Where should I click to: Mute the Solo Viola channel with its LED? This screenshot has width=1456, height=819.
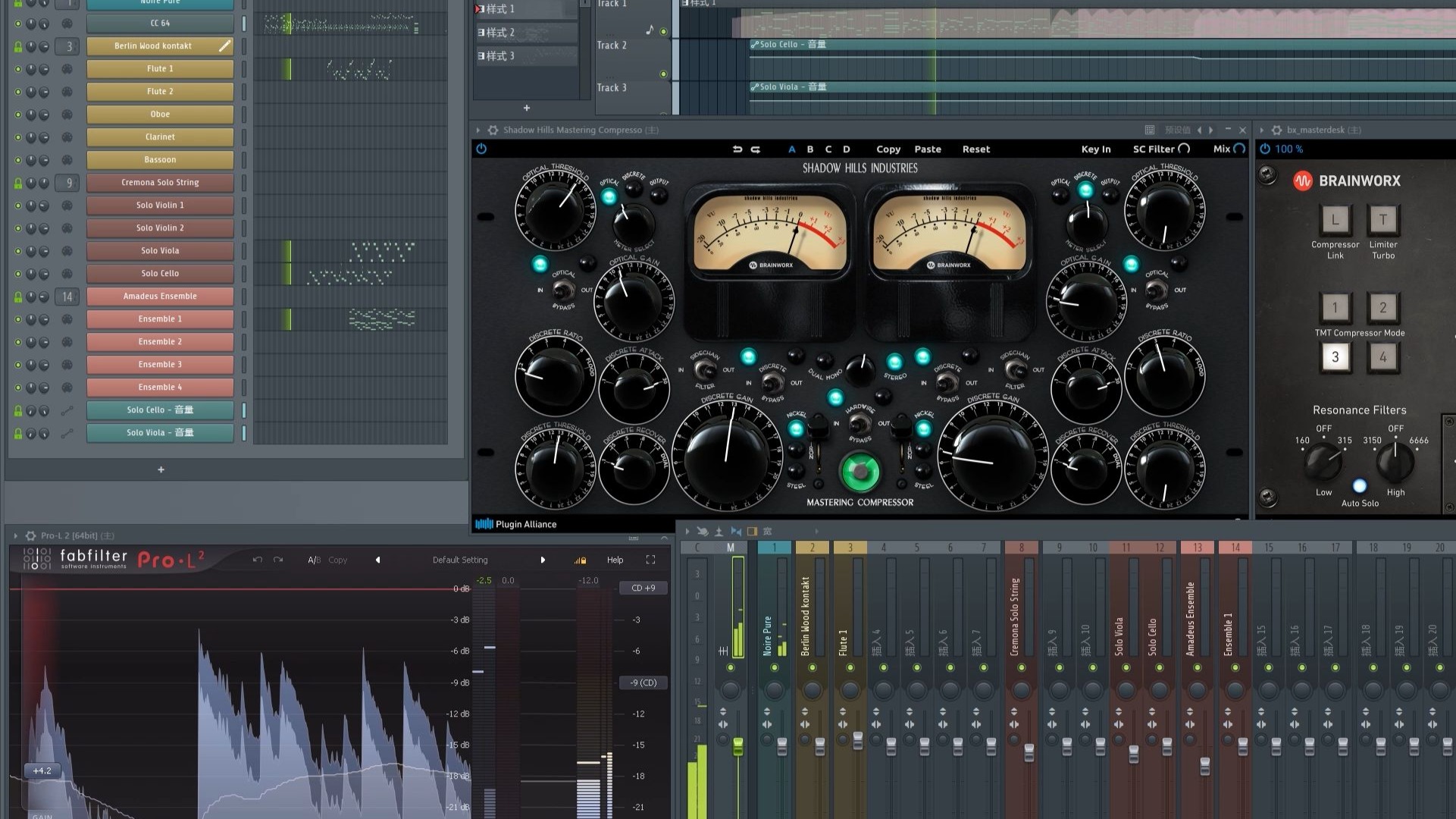coord(18,251)
